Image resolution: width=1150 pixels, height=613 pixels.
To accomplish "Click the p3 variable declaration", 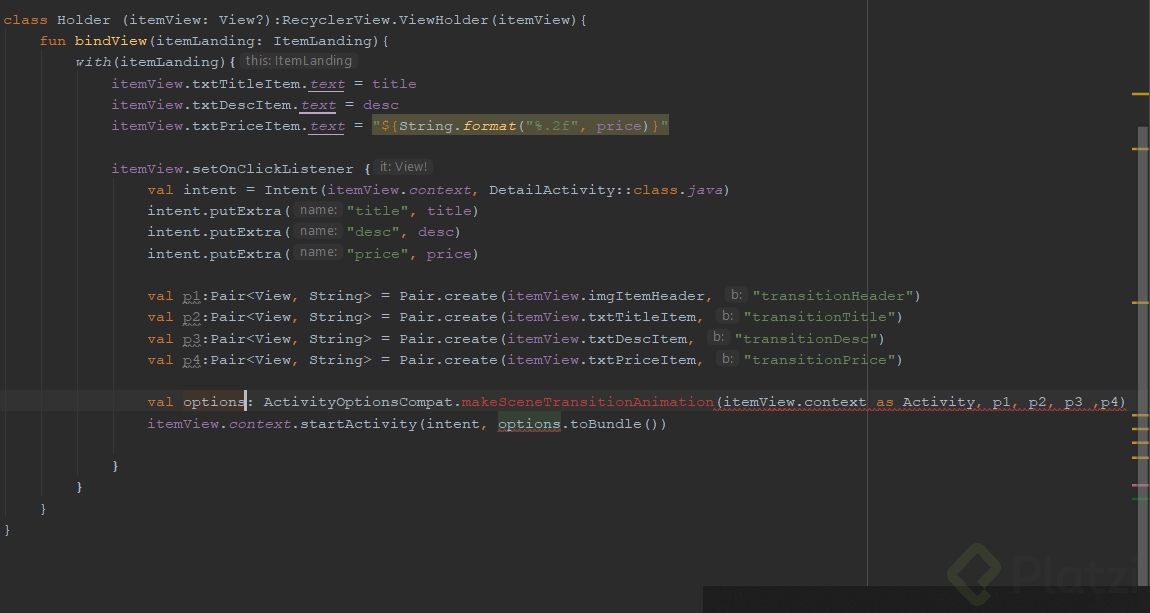I will pyautogui.click(x=191, y=339).
